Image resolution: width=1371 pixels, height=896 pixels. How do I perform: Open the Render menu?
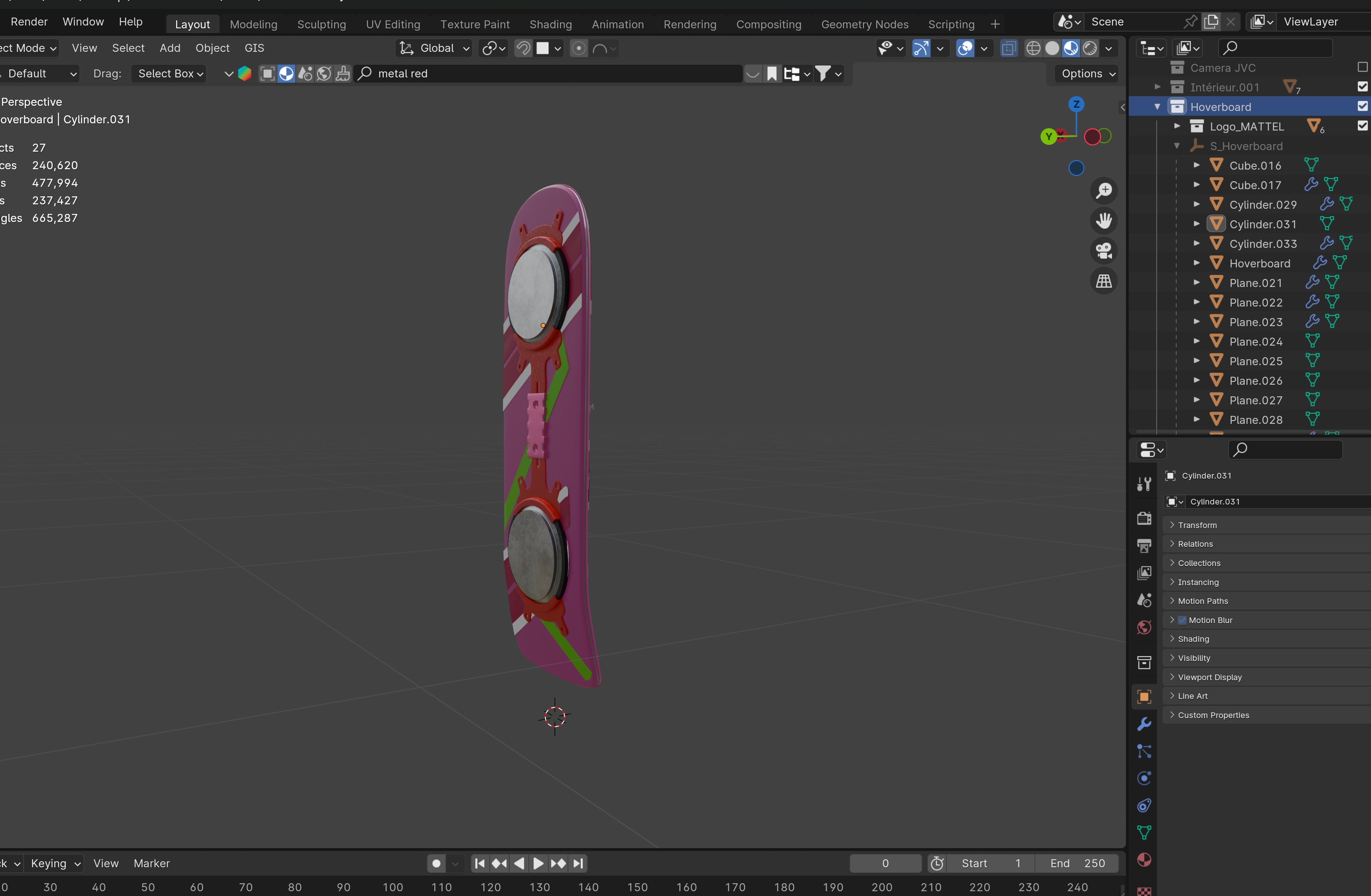tap(29, 22)
